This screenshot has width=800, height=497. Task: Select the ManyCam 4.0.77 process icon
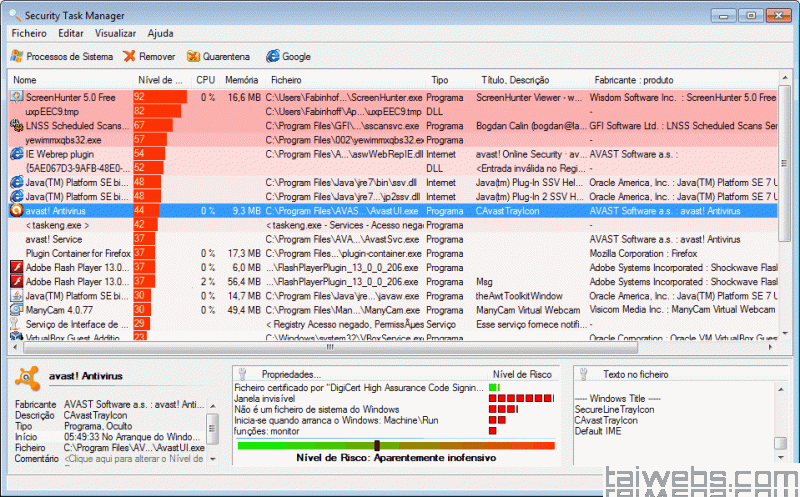click(17, 310)
